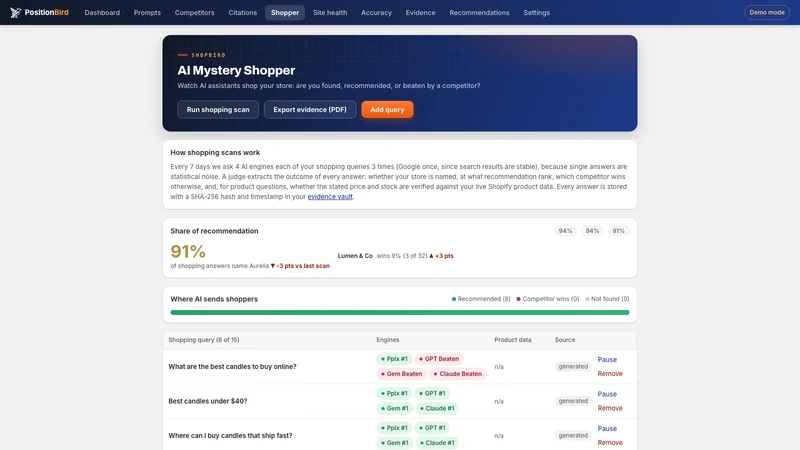Remove the candles under $40 query
Screen dimensions: 800x450
(x=610, y=408)
